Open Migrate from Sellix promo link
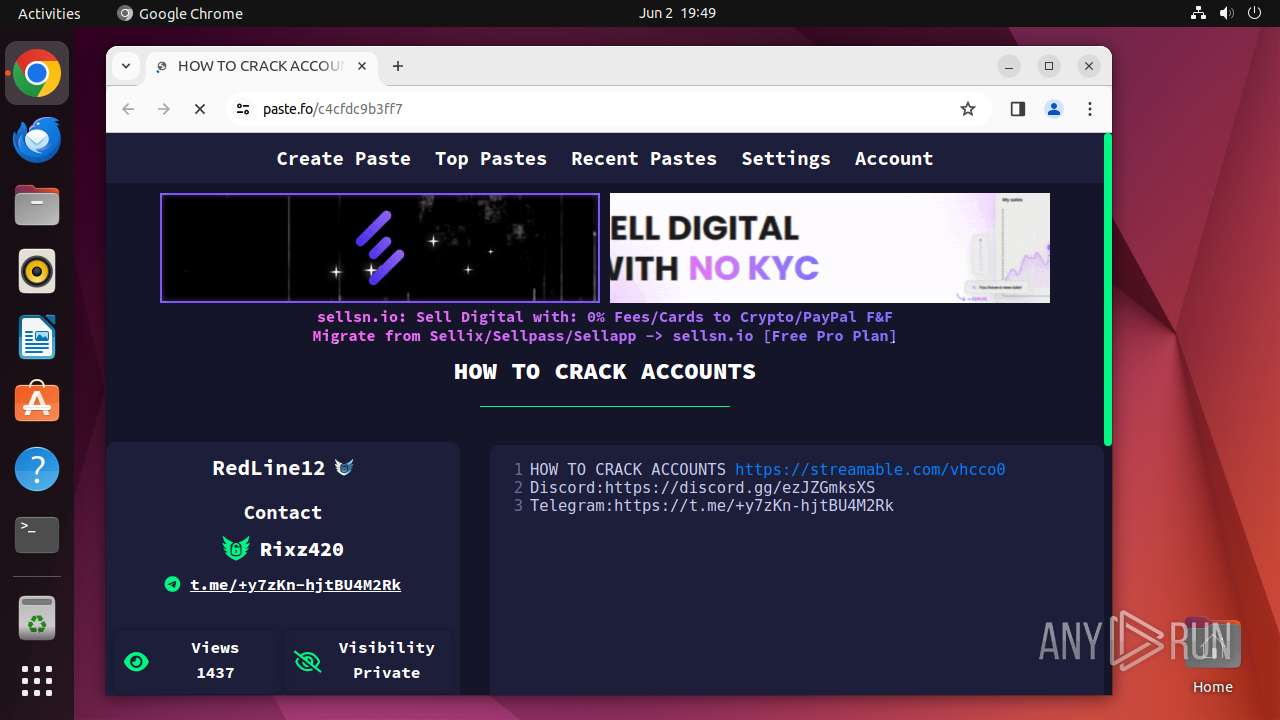 pos(605,336)
